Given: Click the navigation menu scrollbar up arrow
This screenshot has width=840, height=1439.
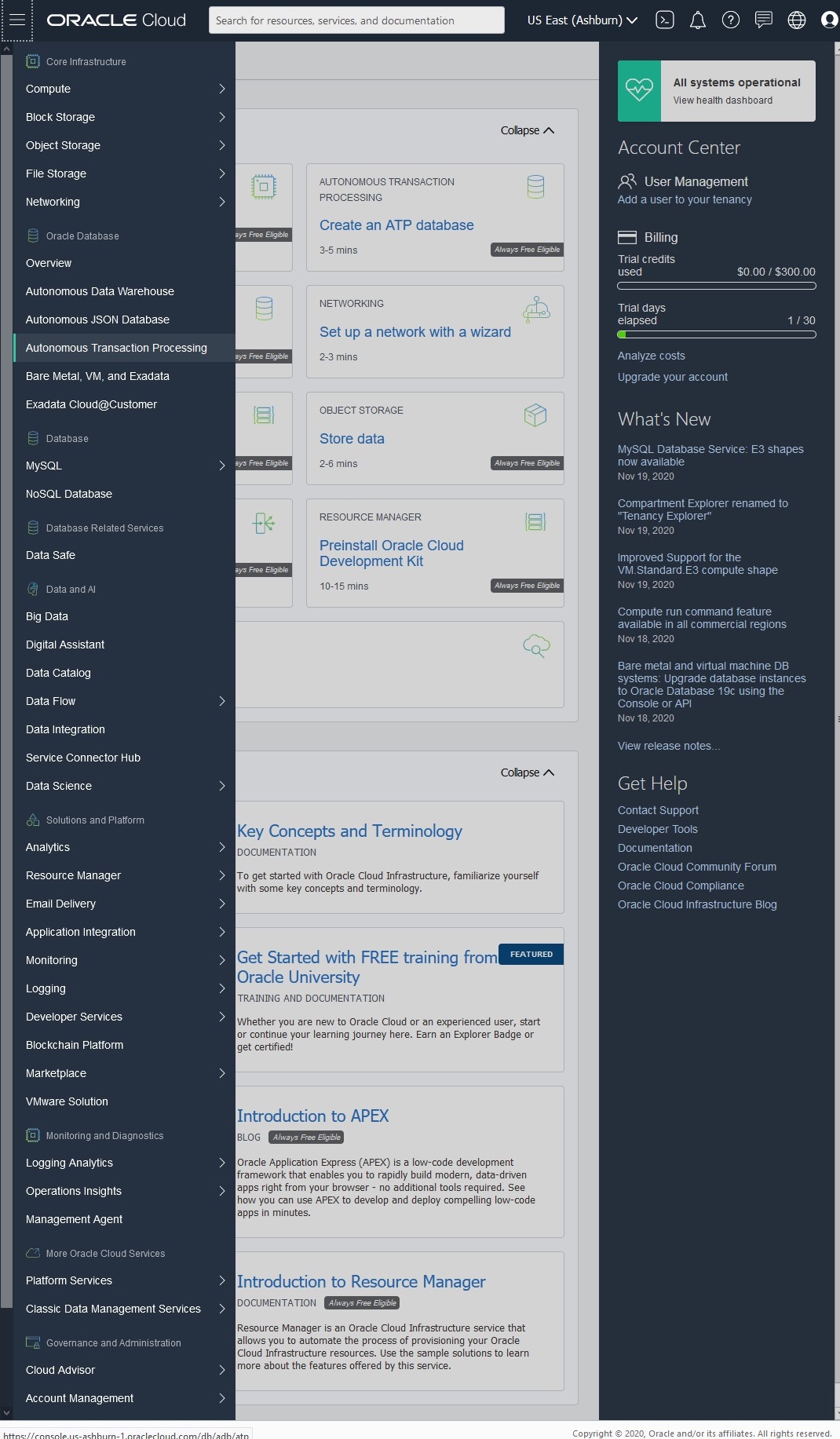Looking at the screenshot, I should click(x=6, y=49).
